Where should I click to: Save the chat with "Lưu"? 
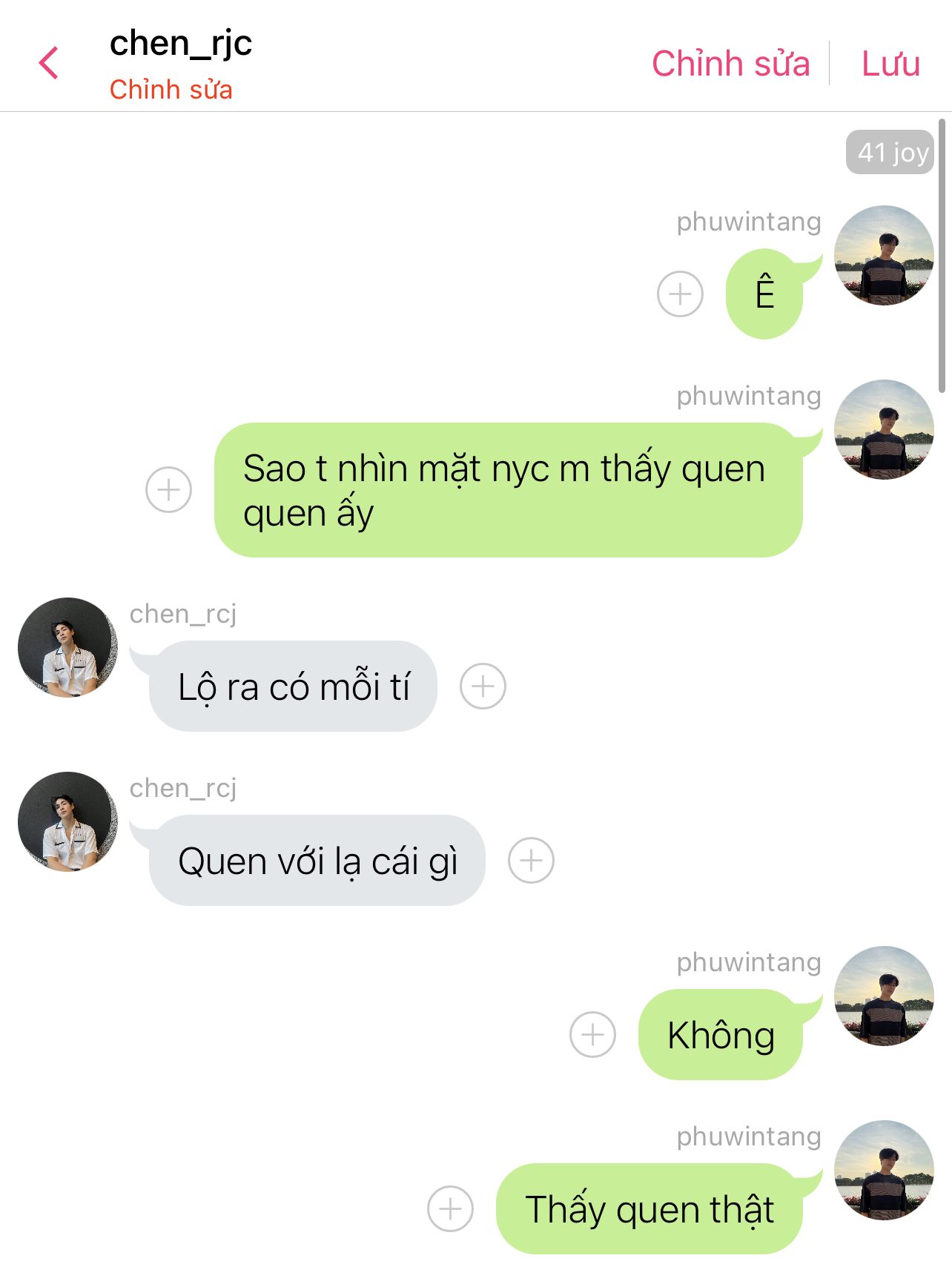click(x=890, y=64)
